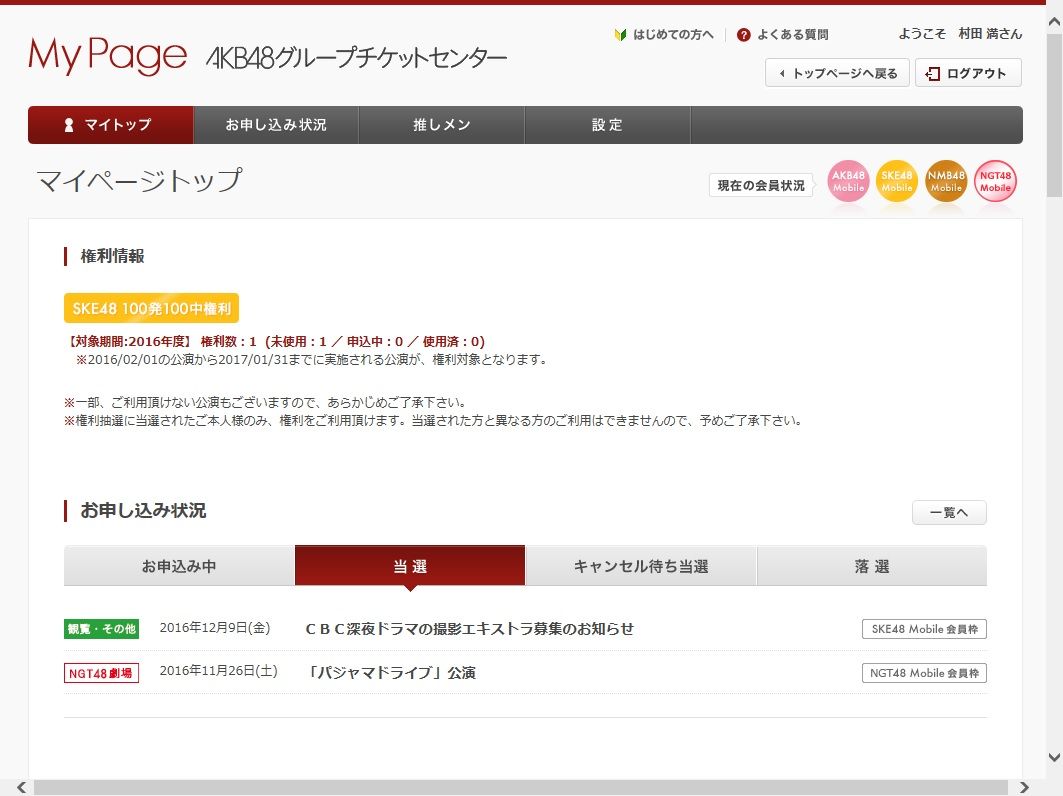Click the beginner leaf icon beside はじめての方へ
The width and height of the screenshot is (1063, 796).
tap(620, 35)
